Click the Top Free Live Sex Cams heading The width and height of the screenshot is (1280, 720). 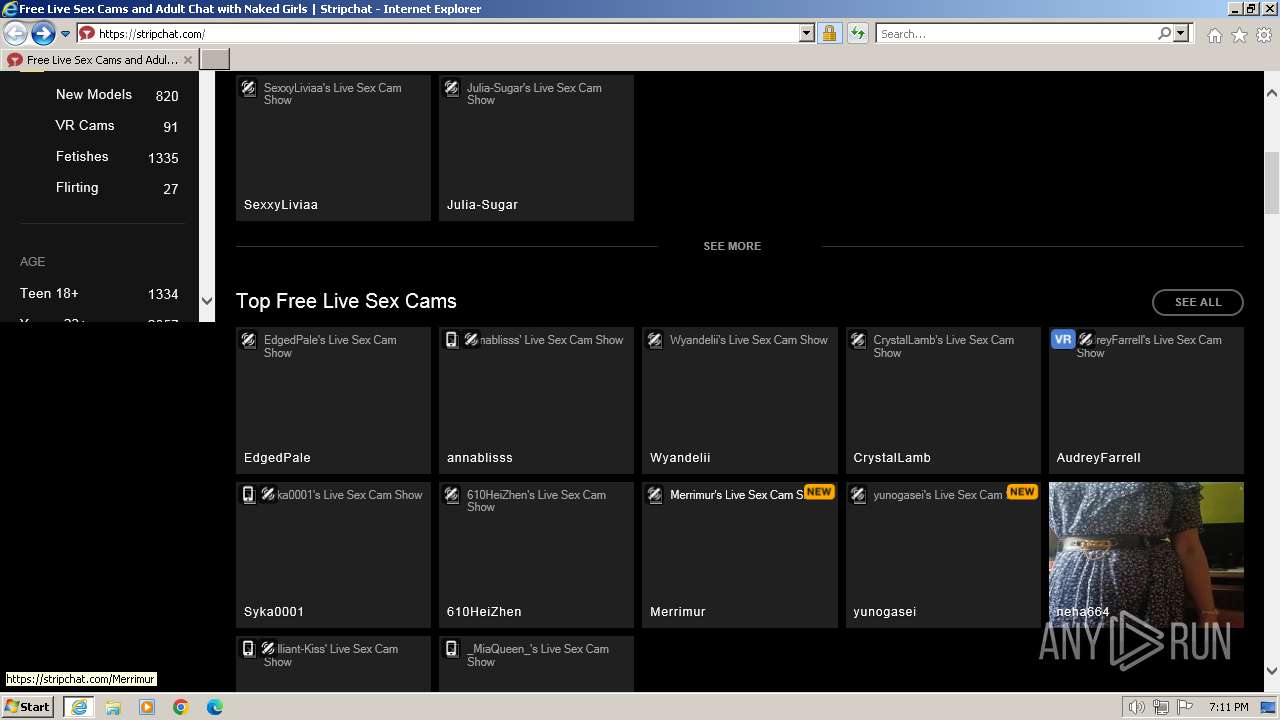click(x=346, y=301)
